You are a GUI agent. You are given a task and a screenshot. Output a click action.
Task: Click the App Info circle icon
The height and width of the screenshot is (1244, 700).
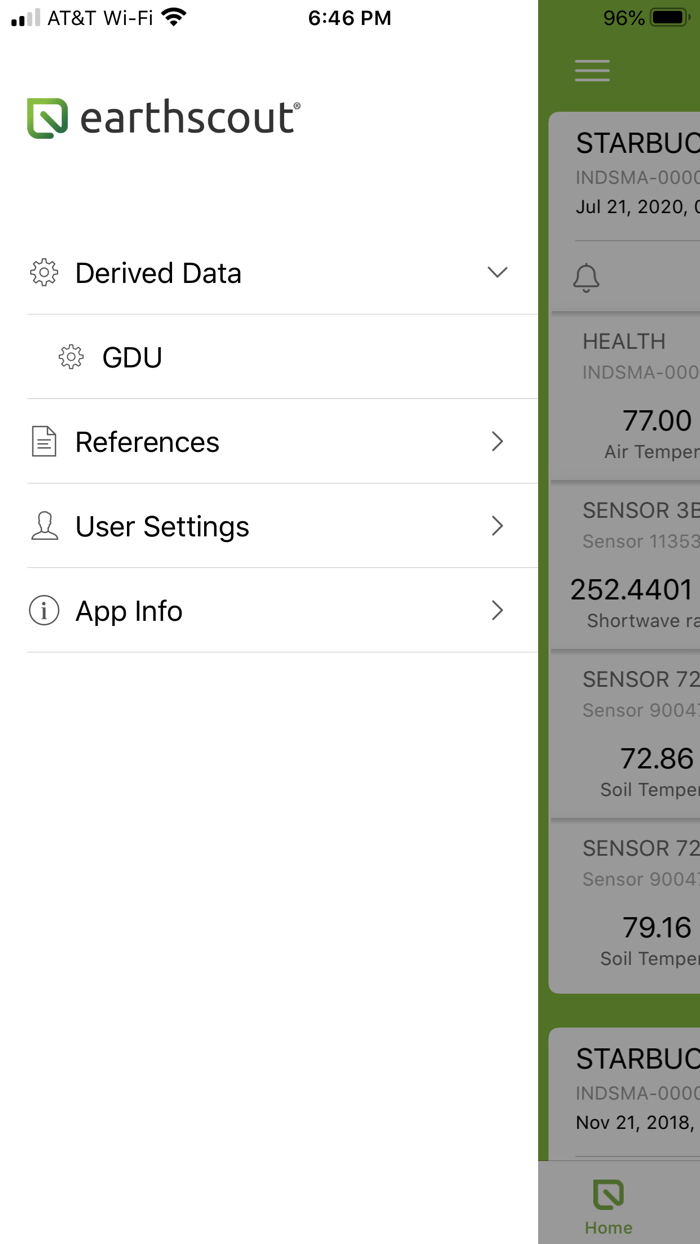tap(44, 610)
